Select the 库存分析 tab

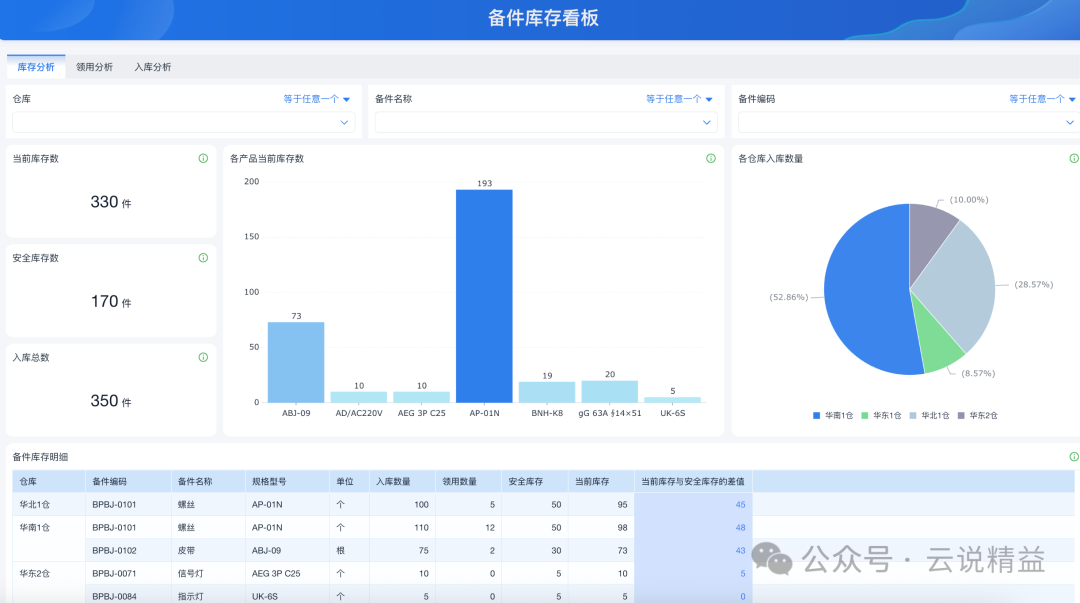click(x=36, y=67)
